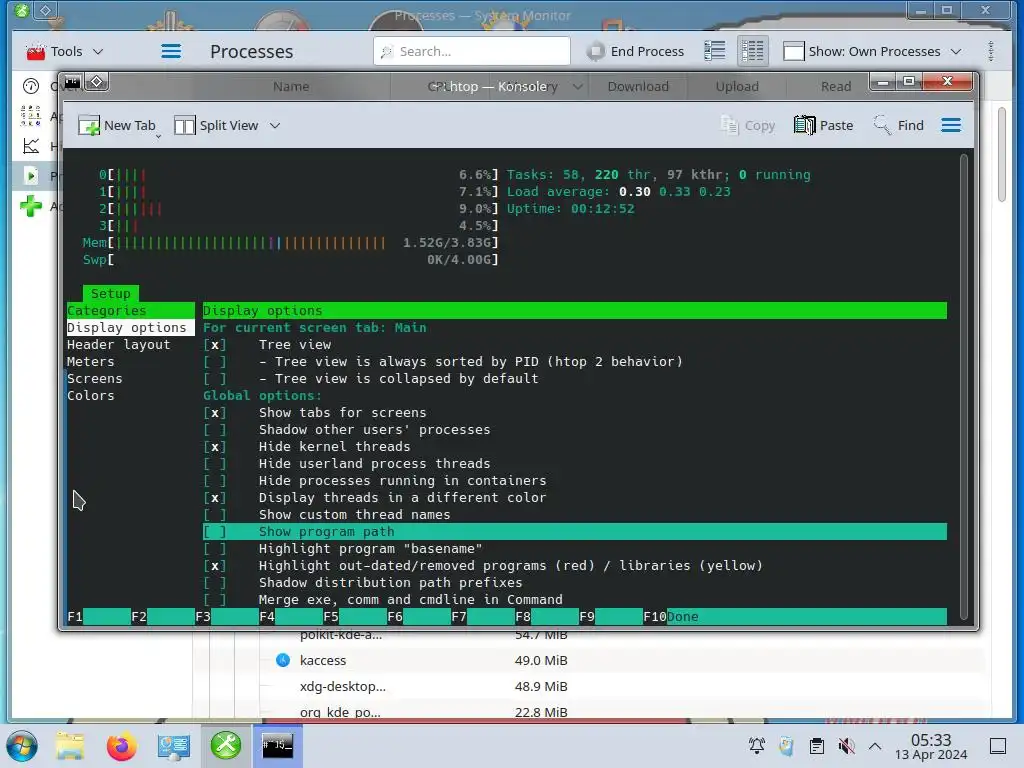Click System Monitor vertical scrollbar
This screenshot has width=1024, height=768.
click(x=1002, y=154)
